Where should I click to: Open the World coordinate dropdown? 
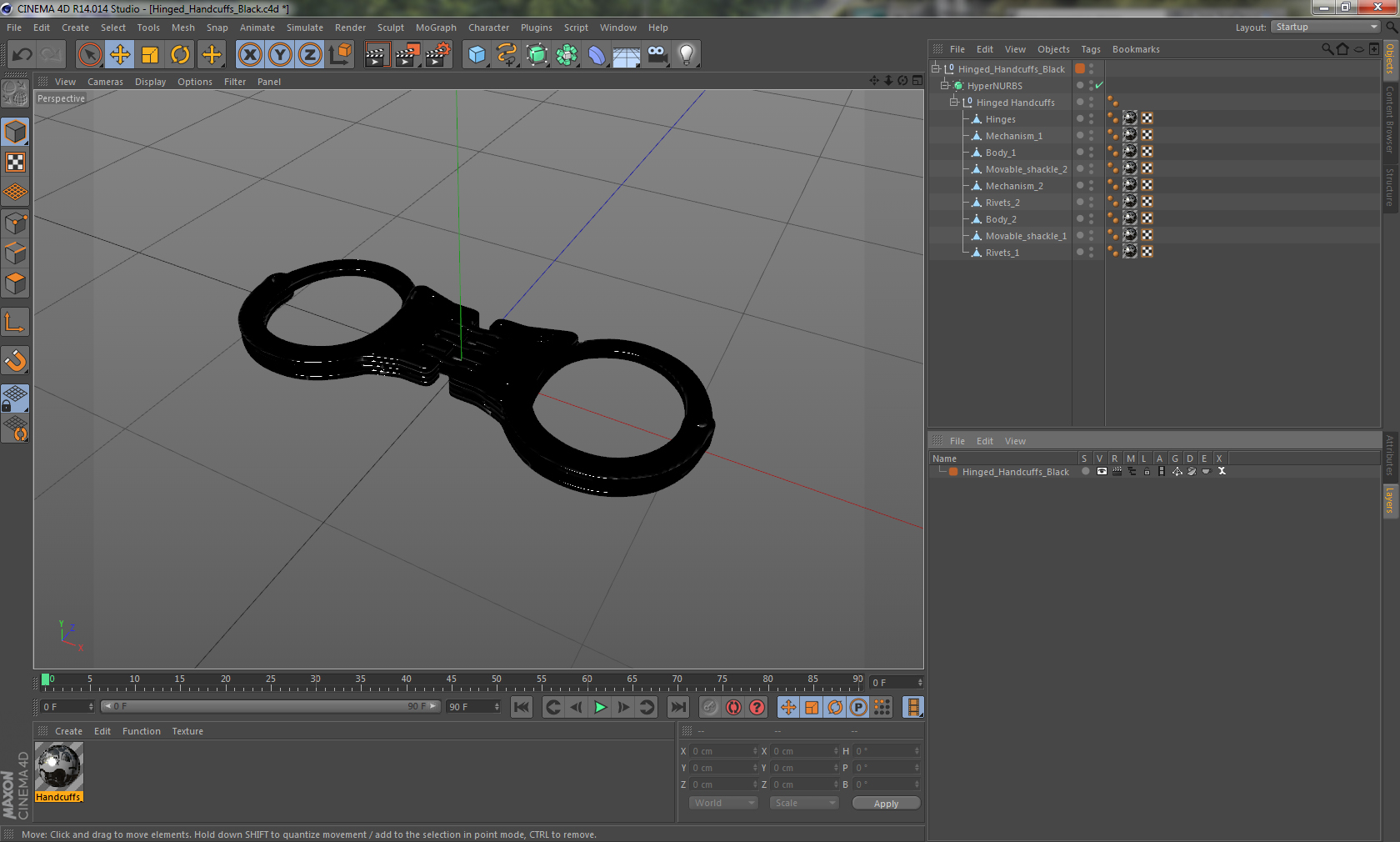[x=723, y=803]
